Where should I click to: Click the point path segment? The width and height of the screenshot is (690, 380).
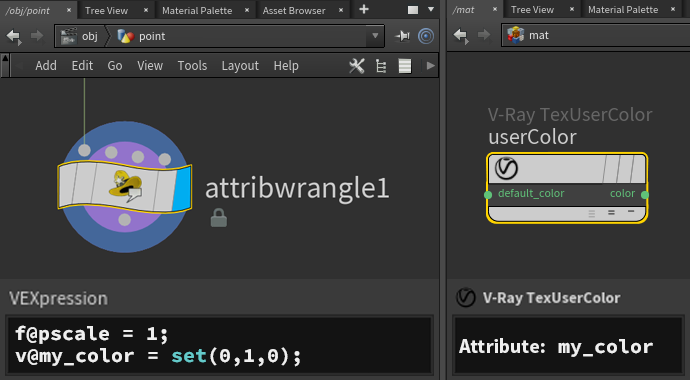tap(142, 36)
